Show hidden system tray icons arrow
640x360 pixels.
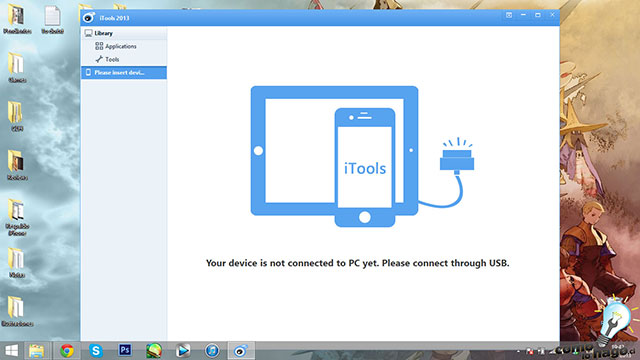518,351
